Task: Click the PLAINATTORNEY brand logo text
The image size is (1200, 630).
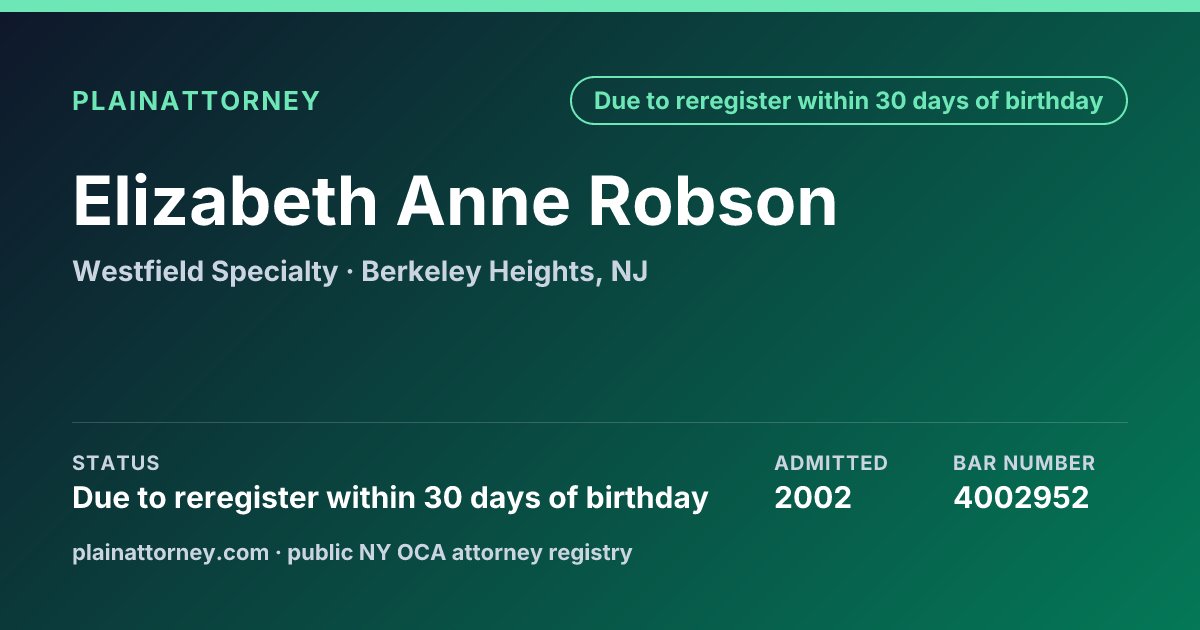Action: [x=196, y=101]
